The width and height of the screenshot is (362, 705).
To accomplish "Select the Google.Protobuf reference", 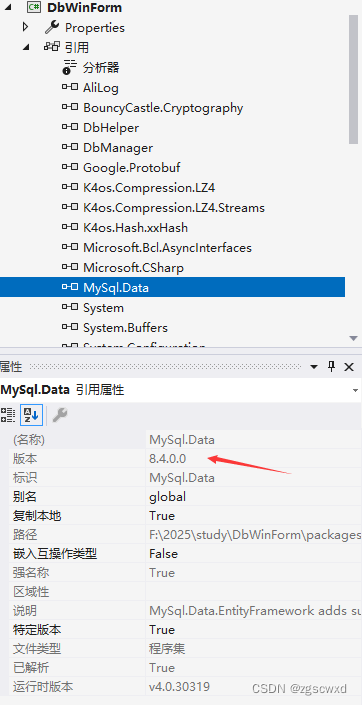I will click(132, 168).
